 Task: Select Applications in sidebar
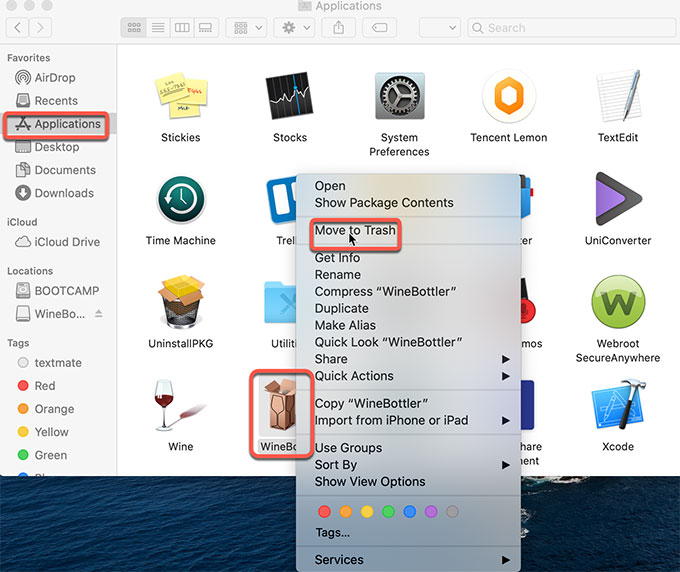[58, 124]
